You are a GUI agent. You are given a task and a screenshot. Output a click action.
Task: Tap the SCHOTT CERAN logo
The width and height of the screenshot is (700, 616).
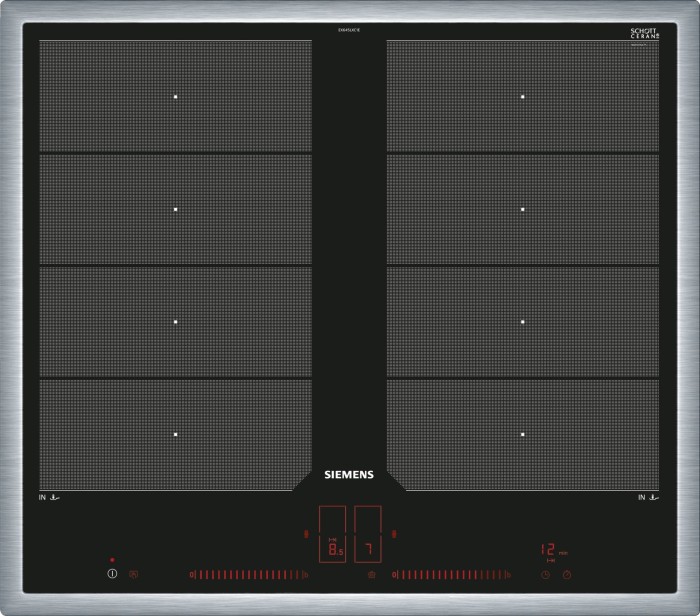(644, 33)
